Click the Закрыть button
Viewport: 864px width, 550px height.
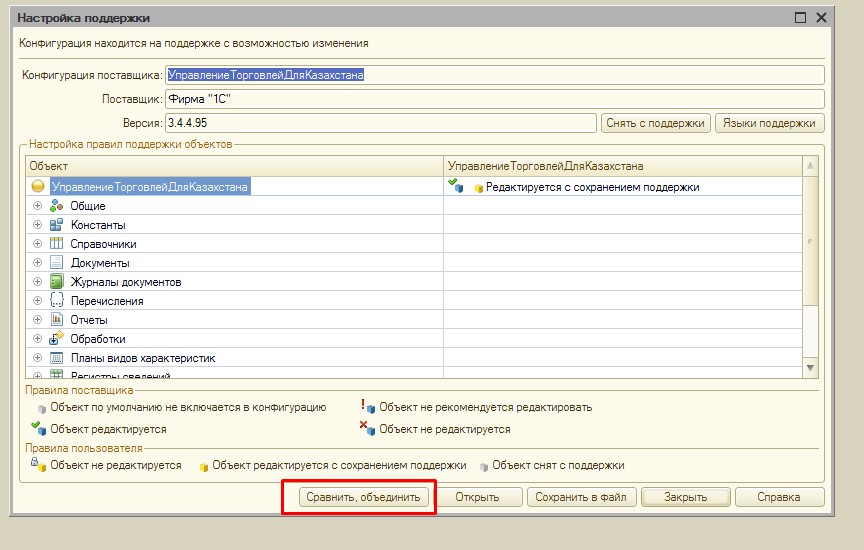pyautogui.click(x=685, y=497)
